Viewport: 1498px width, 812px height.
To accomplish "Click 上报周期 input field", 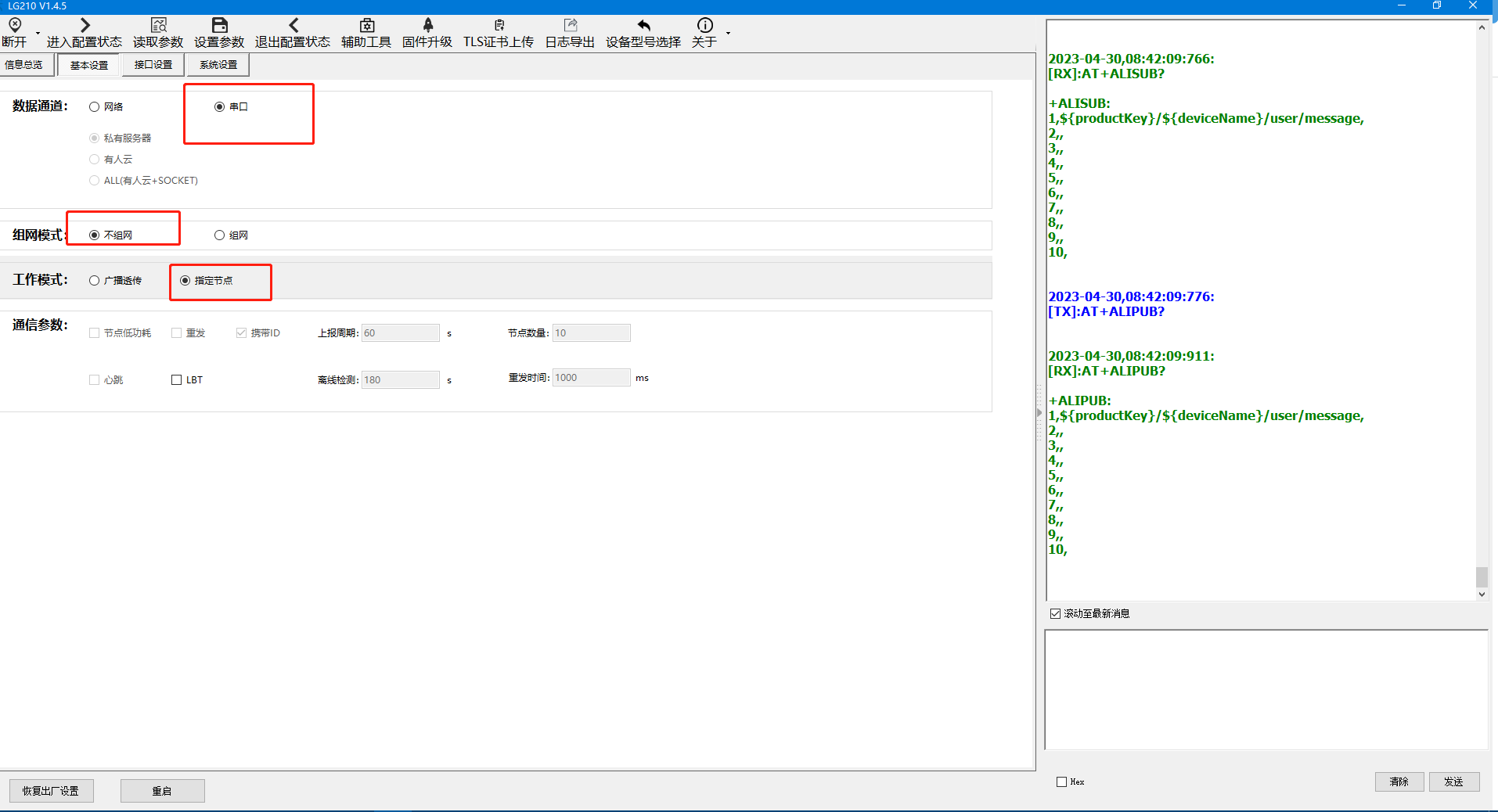I will [x=401, y=332].
